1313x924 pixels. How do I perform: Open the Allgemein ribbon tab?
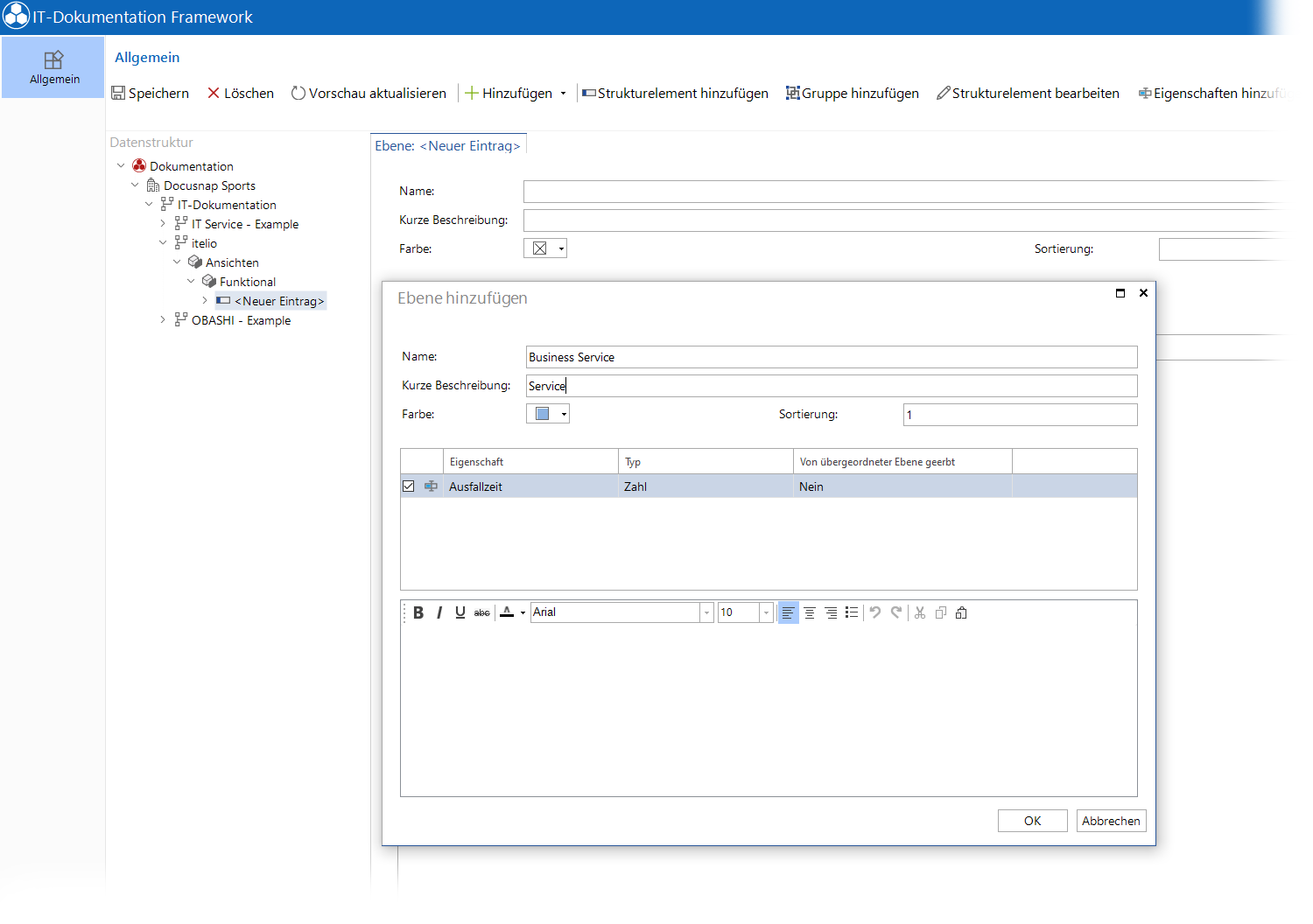[53, 67]
